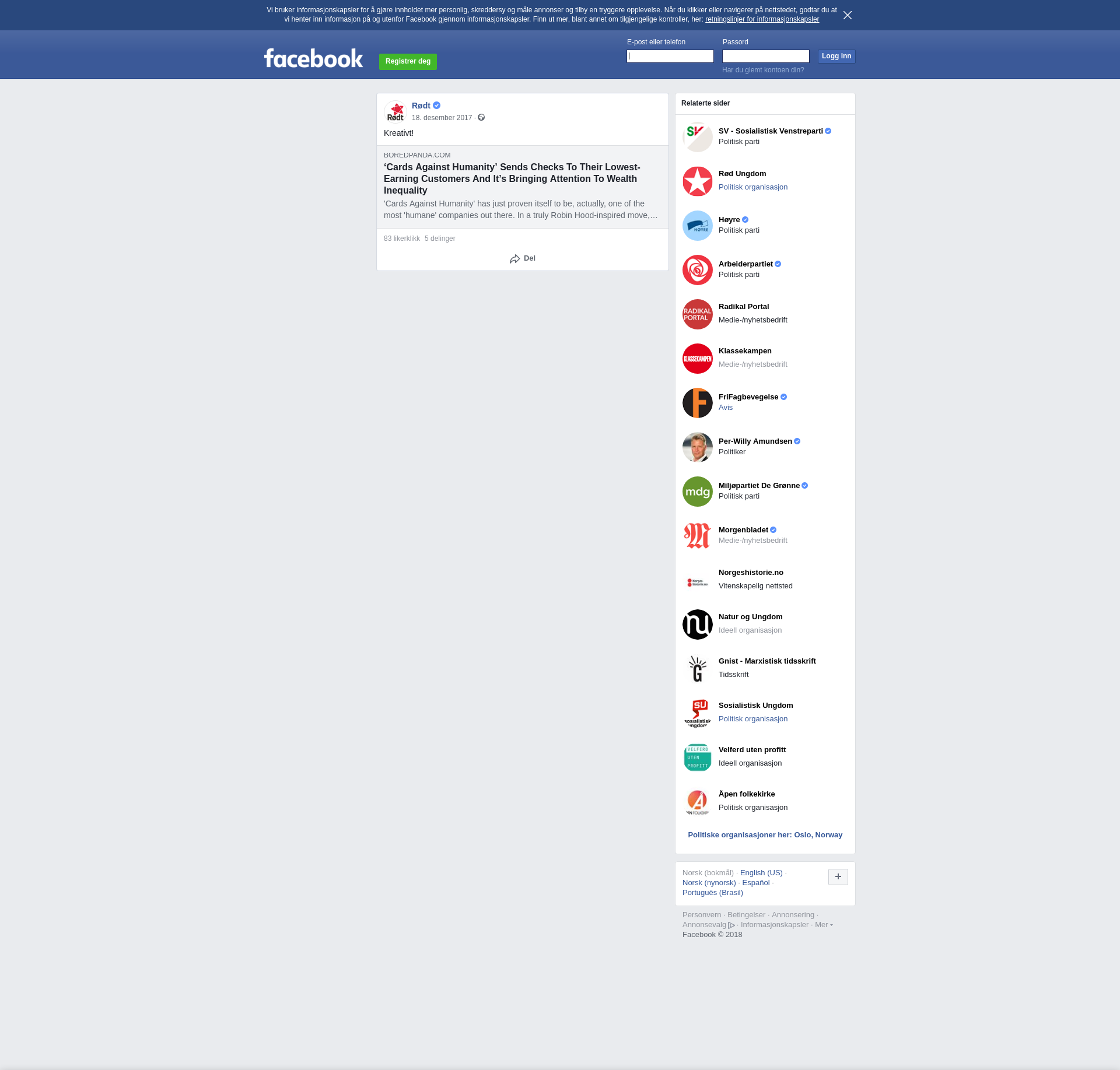
Task: Open the Betingelser footer link
Action: [x=746, y=915]
